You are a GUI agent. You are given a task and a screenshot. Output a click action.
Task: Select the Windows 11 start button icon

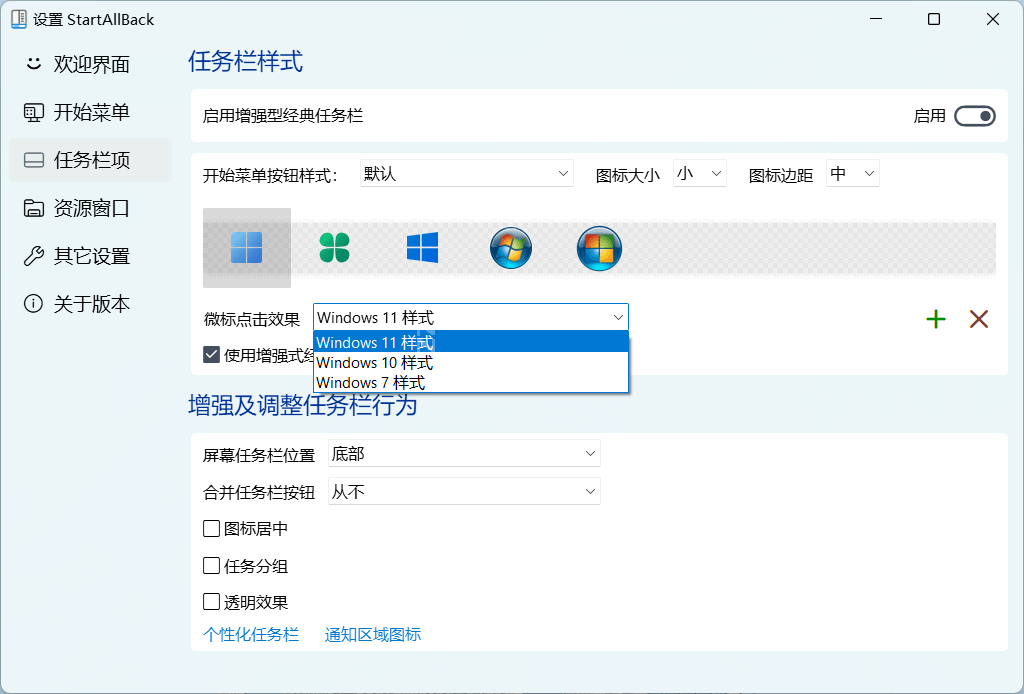point(247,248)
